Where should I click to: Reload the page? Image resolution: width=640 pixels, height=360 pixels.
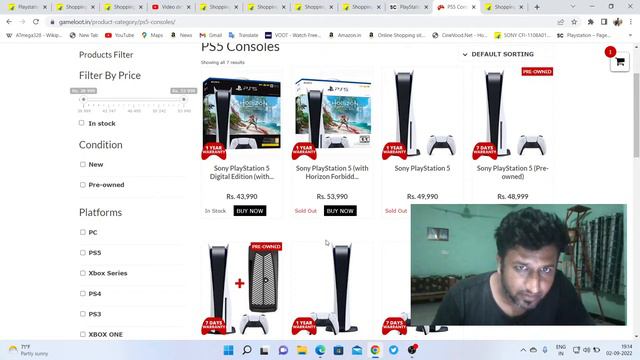click(x=36, y=22)
